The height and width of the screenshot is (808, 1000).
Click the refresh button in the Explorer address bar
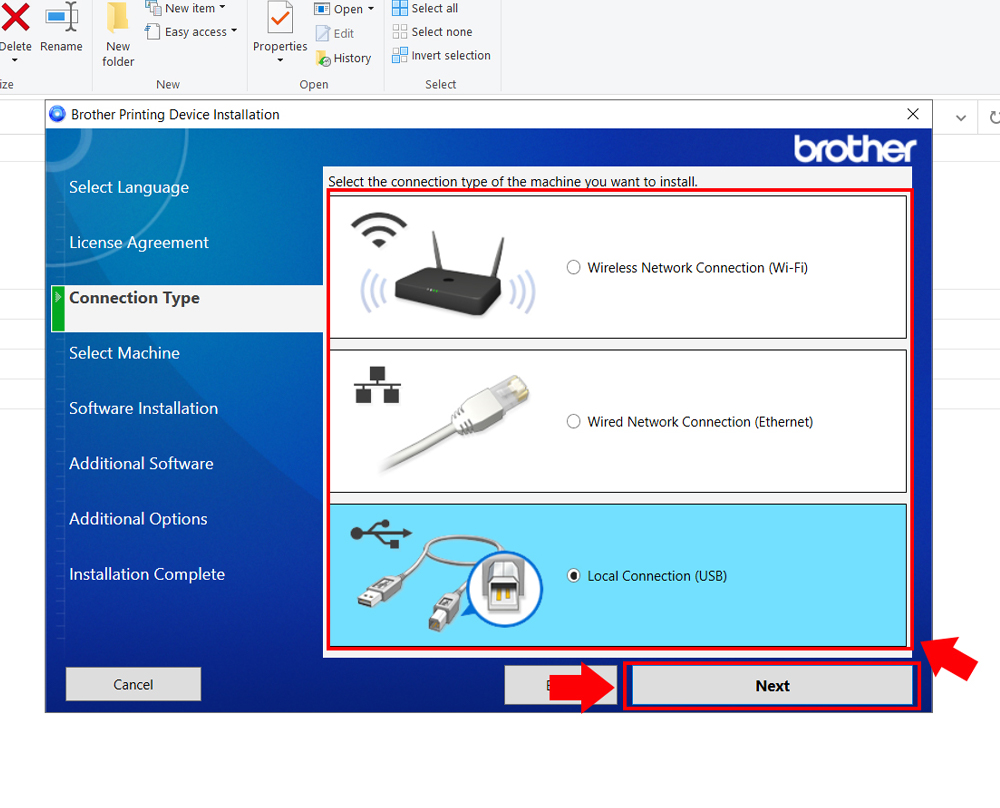pyautogui.click(x=993, y=118)
